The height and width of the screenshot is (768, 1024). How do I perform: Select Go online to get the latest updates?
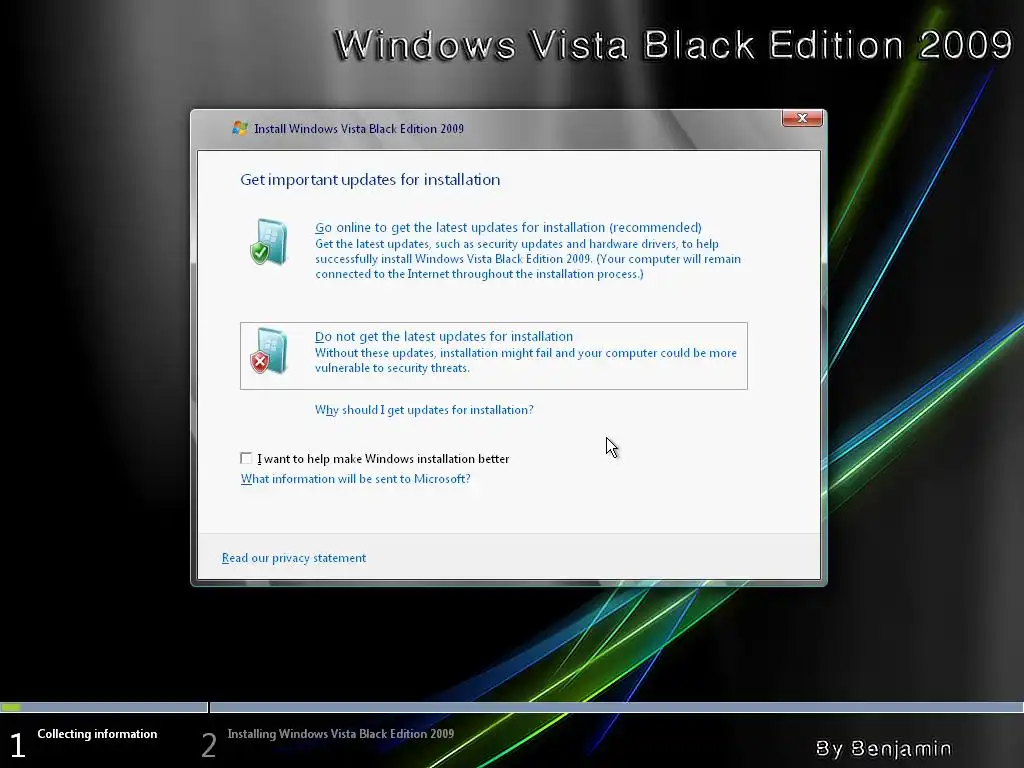pyautogui.click(x=508, y=227)
